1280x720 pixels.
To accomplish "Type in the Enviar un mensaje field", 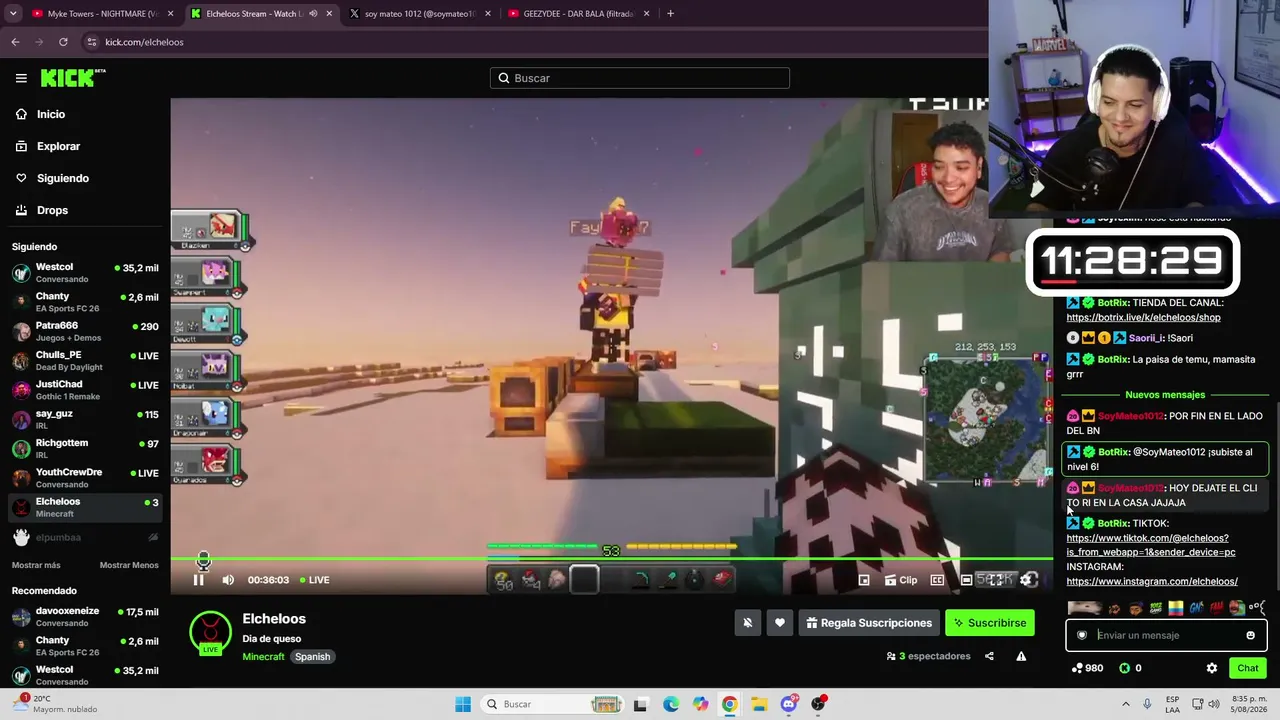I will [x=1165, y=635].
